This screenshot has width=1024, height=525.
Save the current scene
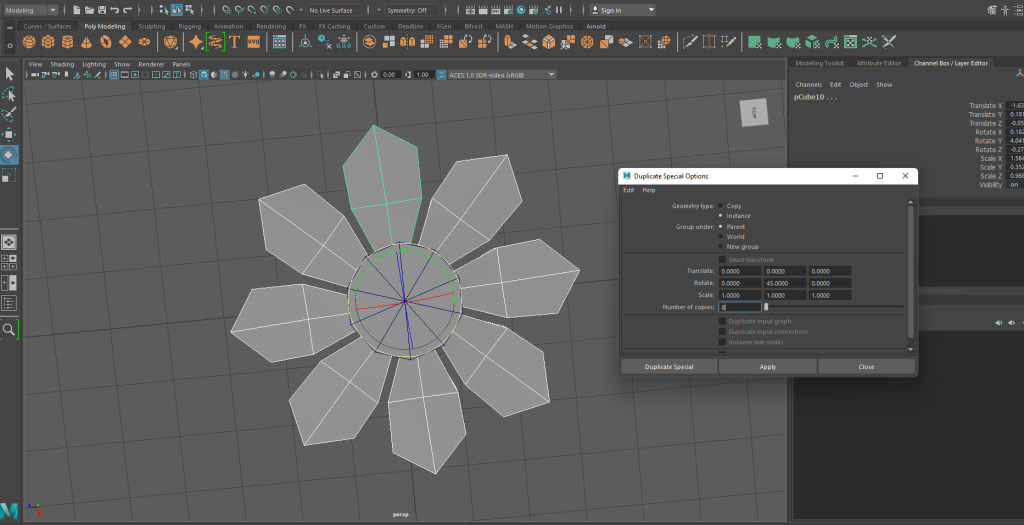tap(102, 10)
